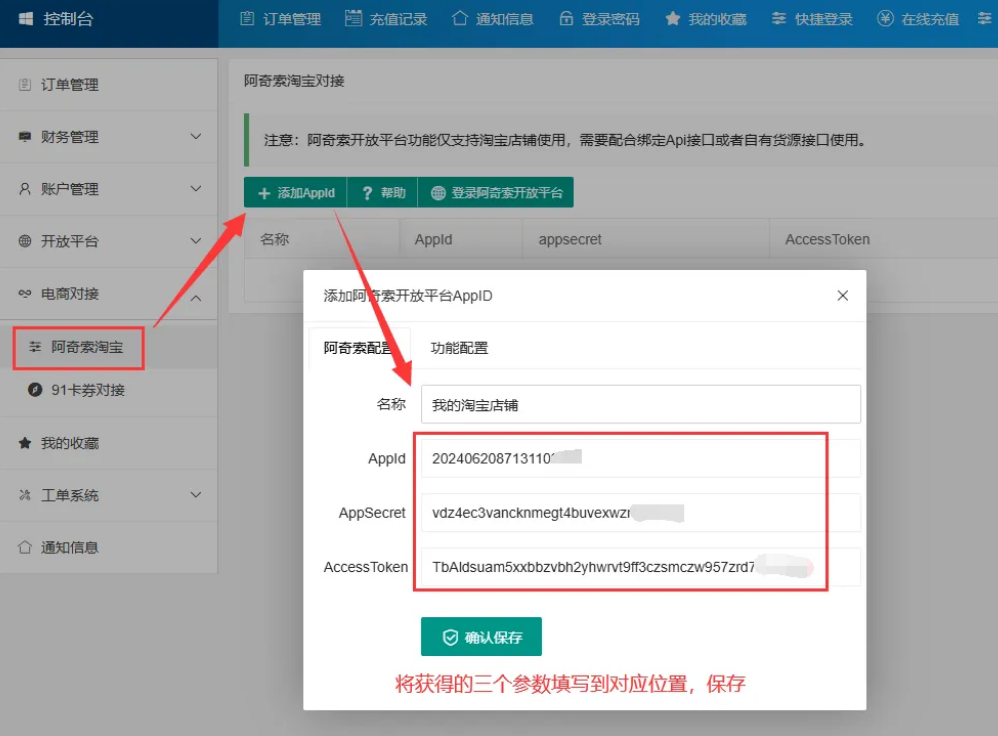Click the 我的收藏 star in top bar
Image resolution: width=998 pixels, height=736 pixels.
click(x=673, y=19)
